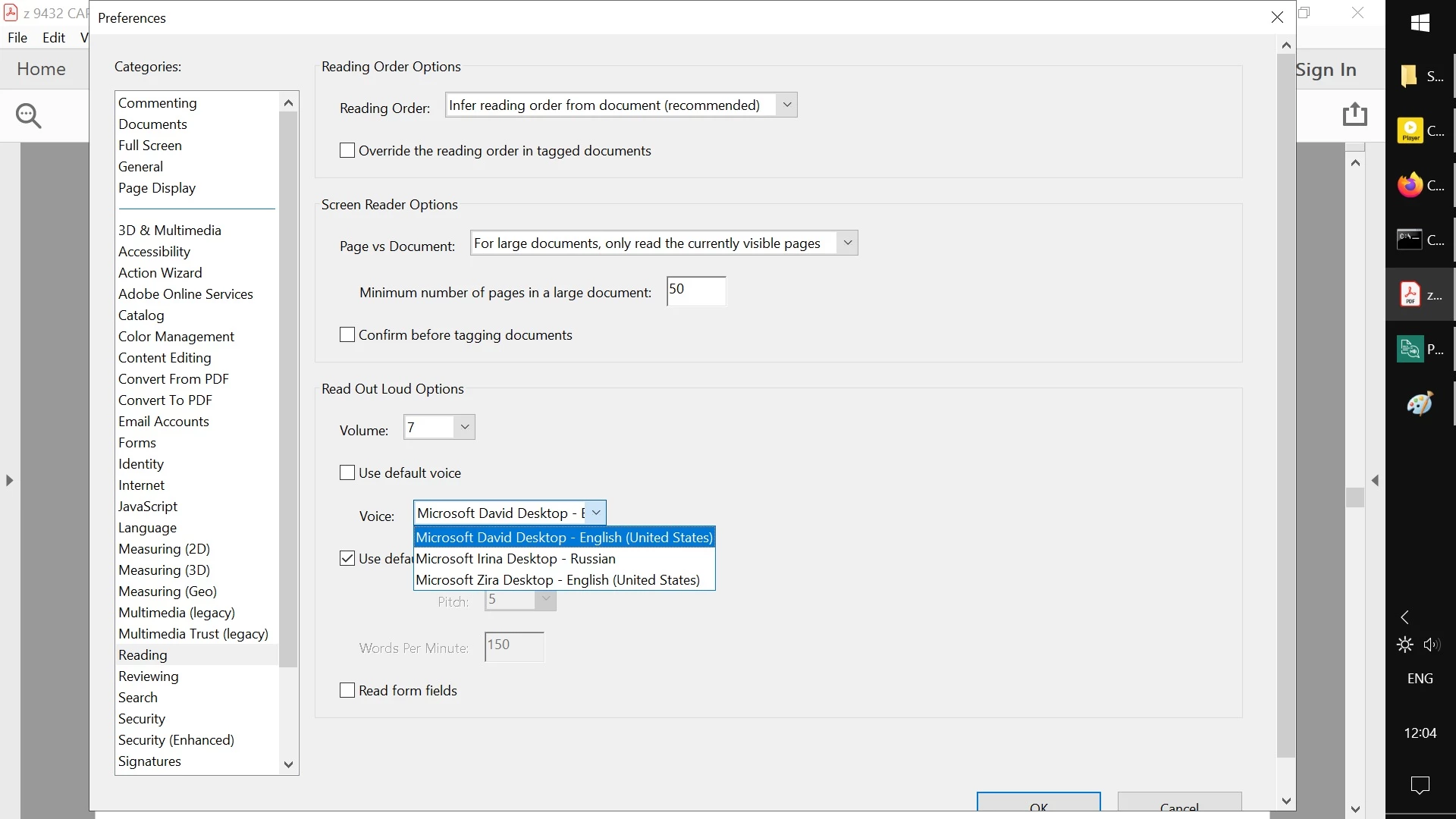Enable Read form fields checkbox

click(x=347, y=690)
